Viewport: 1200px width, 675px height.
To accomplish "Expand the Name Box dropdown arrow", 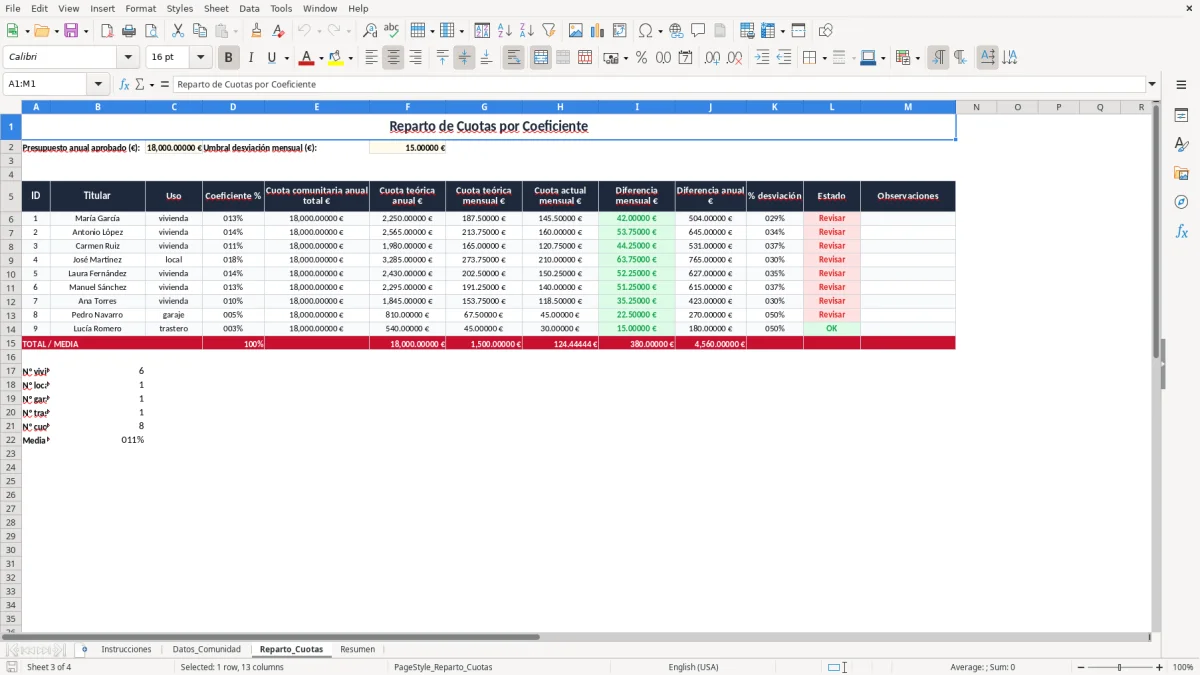I will coord(98,84).
